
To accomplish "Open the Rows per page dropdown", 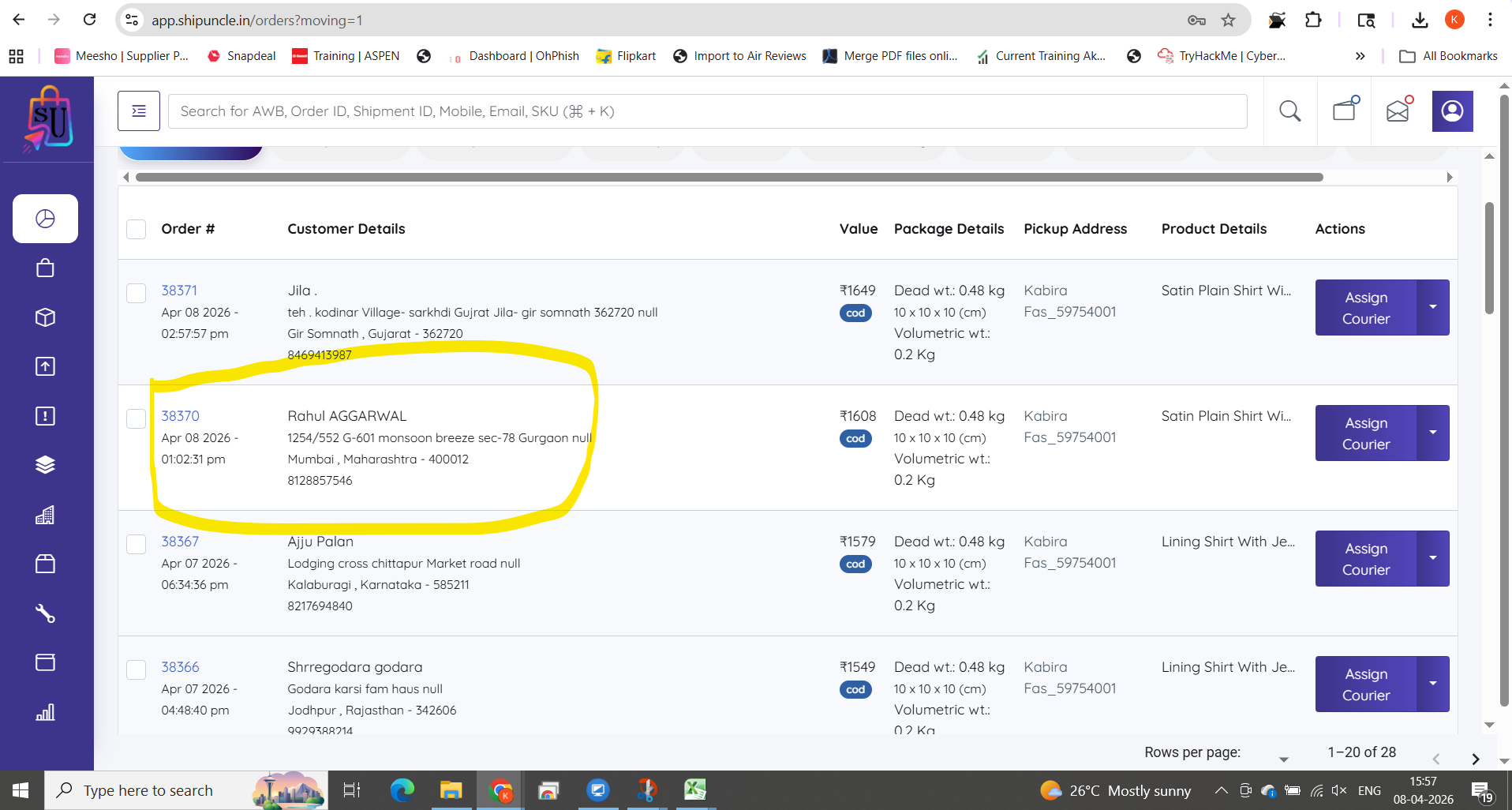I will point(1283,759).
